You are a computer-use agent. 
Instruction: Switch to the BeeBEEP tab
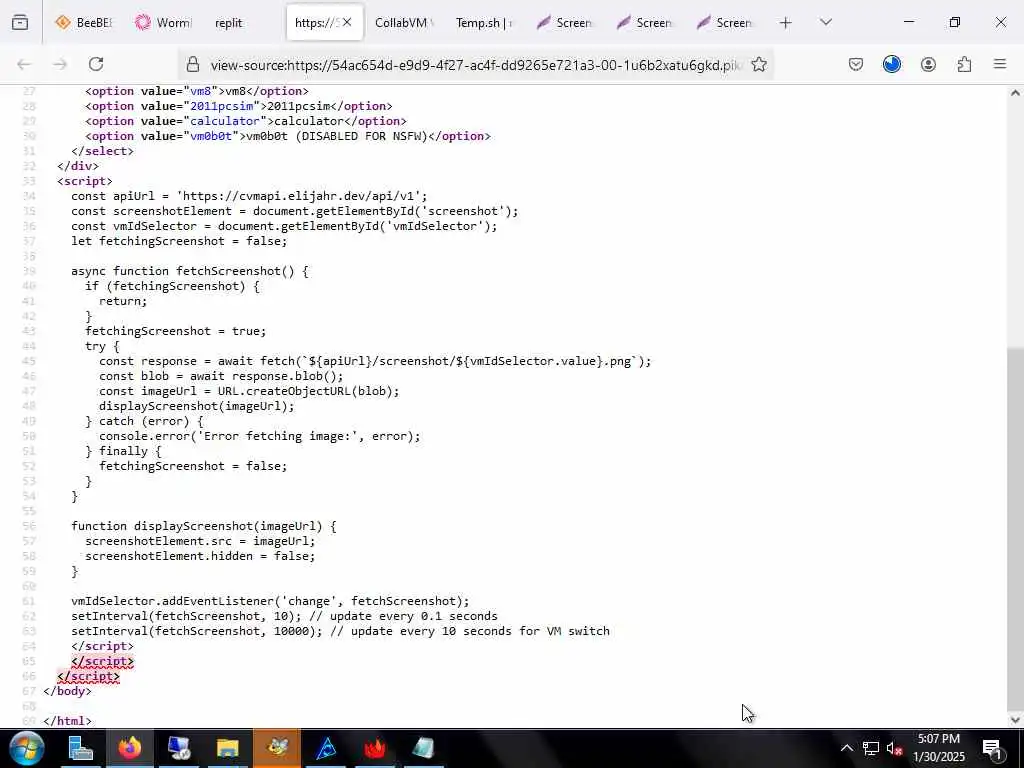pyautogui.click(x=84, y=23)
